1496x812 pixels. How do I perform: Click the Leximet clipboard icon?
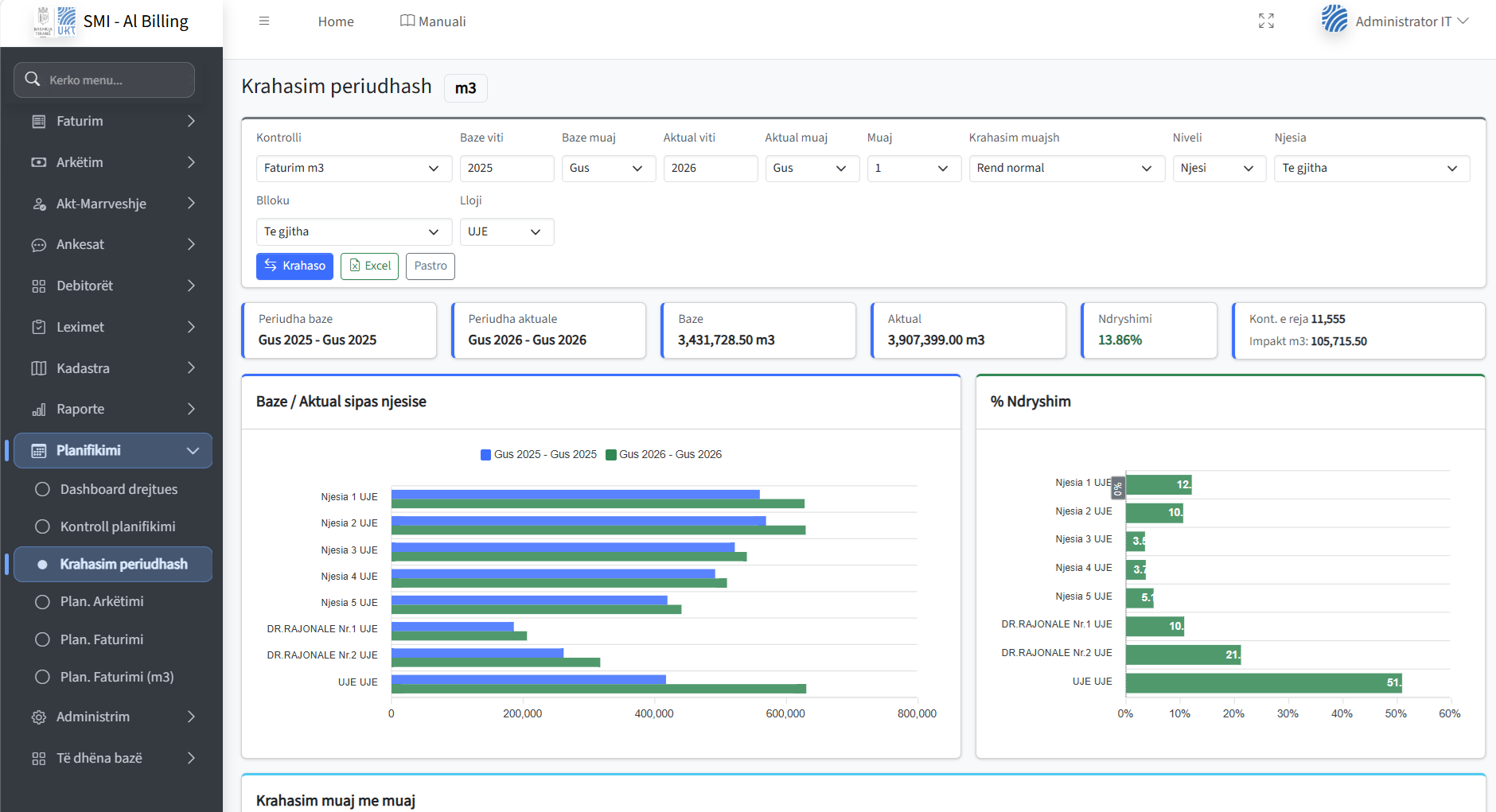(x=39, y=327)
